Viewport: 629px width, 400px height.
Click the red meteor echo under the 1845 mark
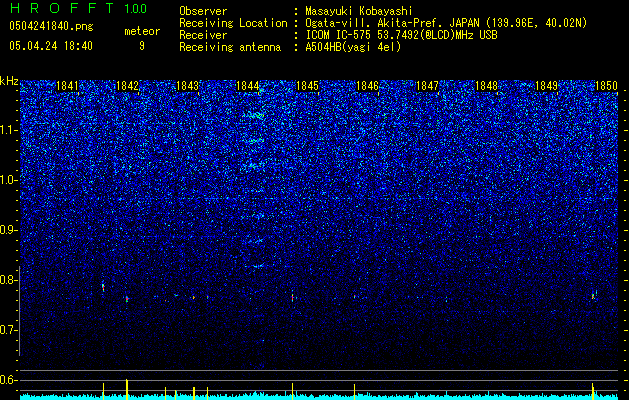(292, 298)
